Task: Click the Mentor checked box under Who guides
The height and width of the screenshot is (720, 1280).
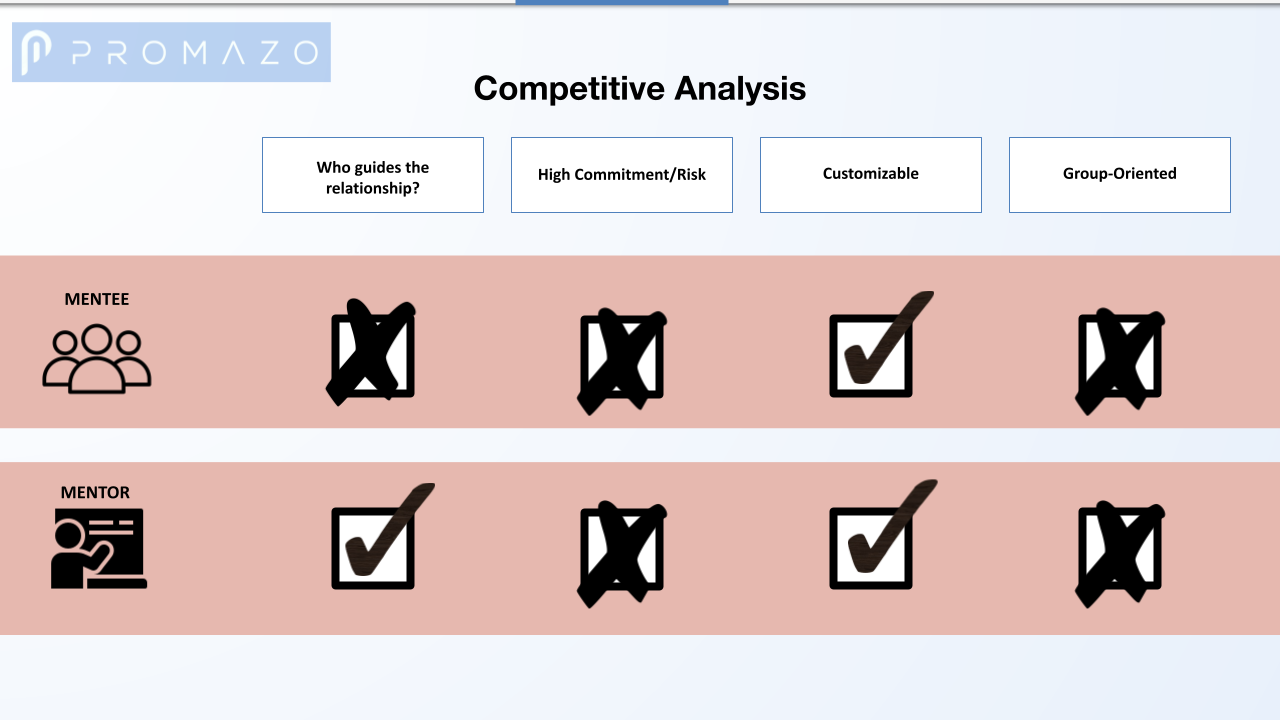Action: (x=383, y=536)
